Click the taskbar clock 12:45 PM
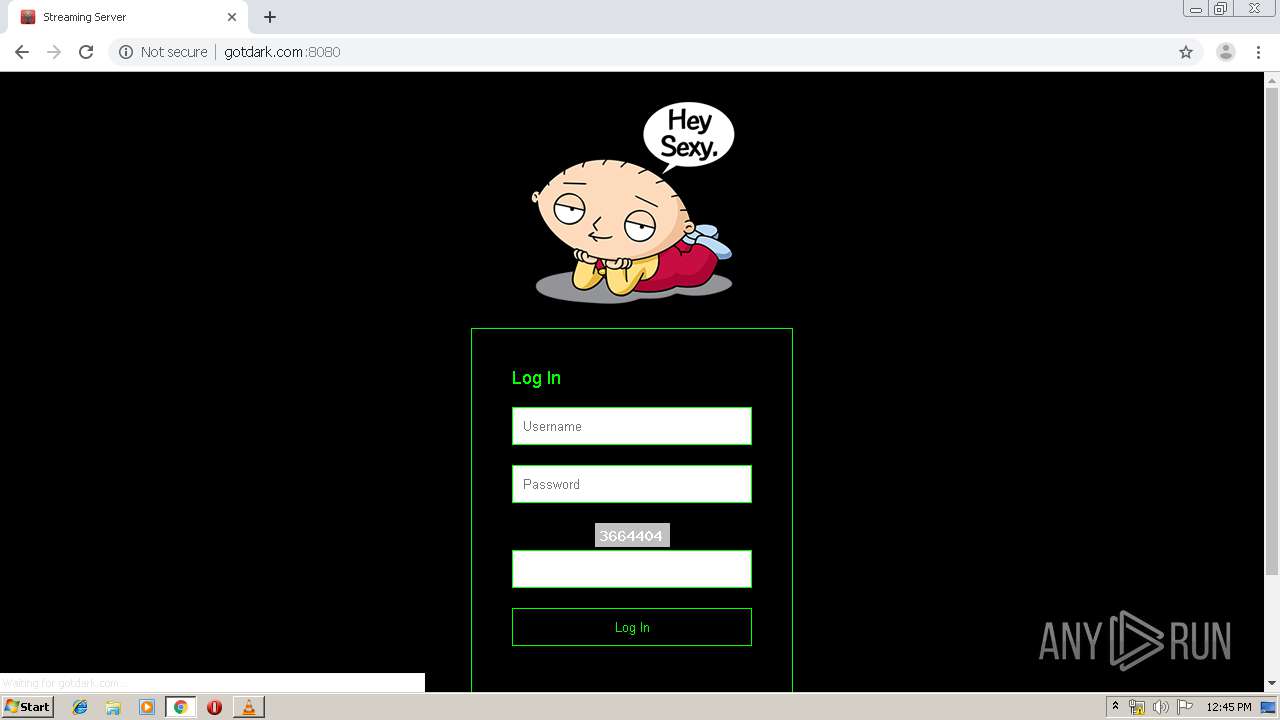 pos(1229,707)
